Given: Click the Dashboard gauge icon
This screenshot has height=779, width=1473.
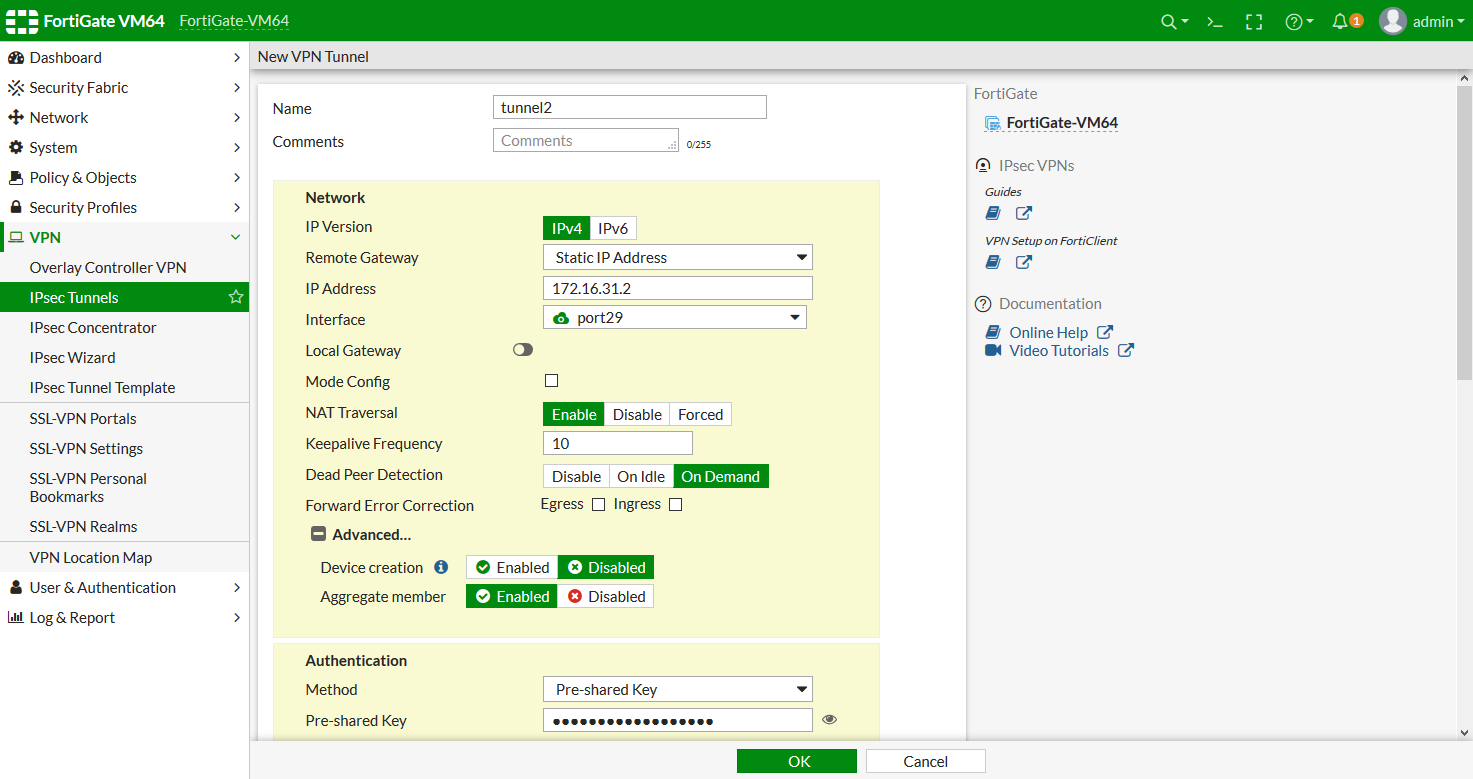Looking at the screenshot, I should tap(16, 58).
